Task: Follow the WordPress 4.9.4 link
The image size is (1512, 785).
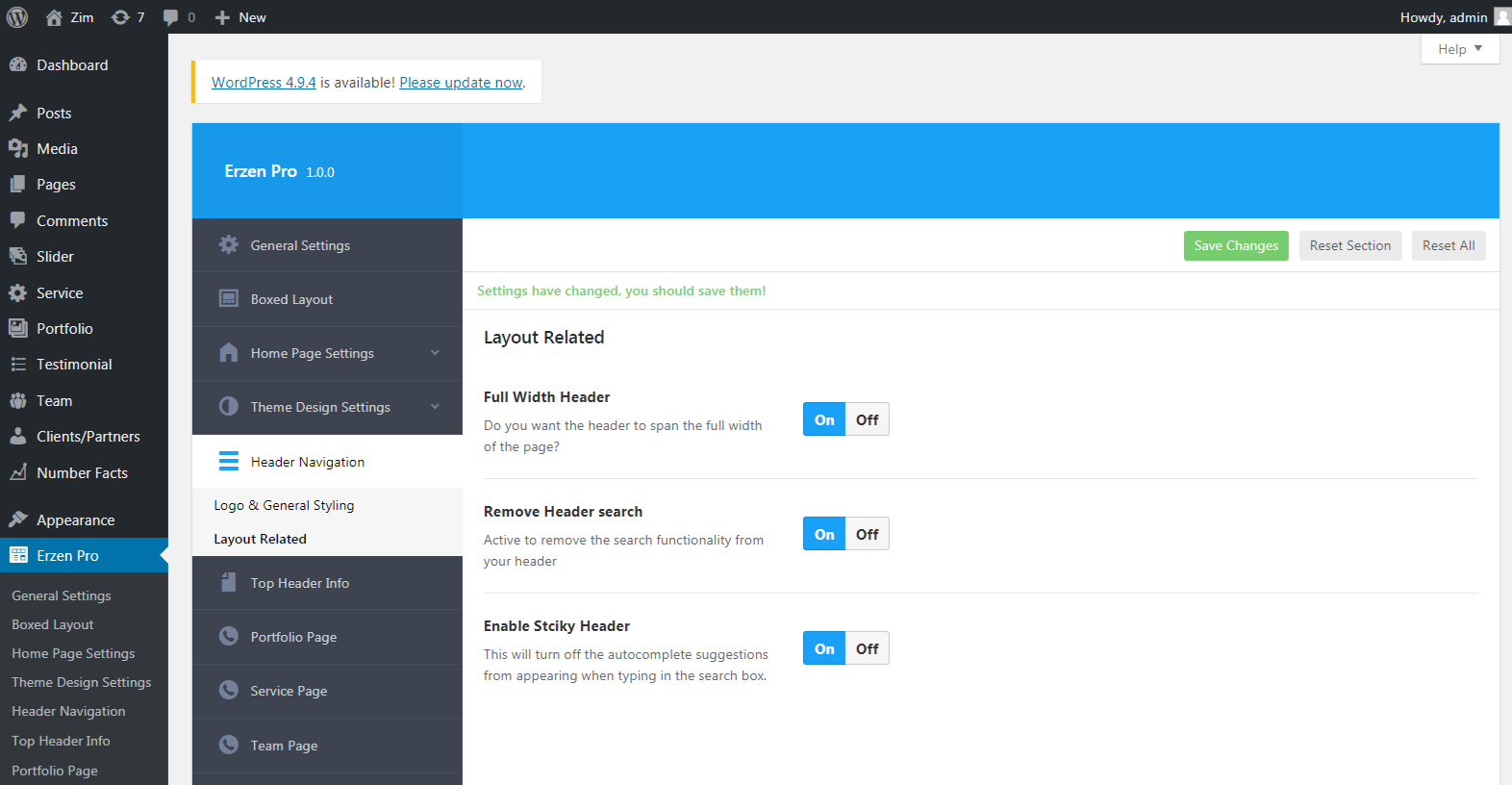Action: coord(264,82)
